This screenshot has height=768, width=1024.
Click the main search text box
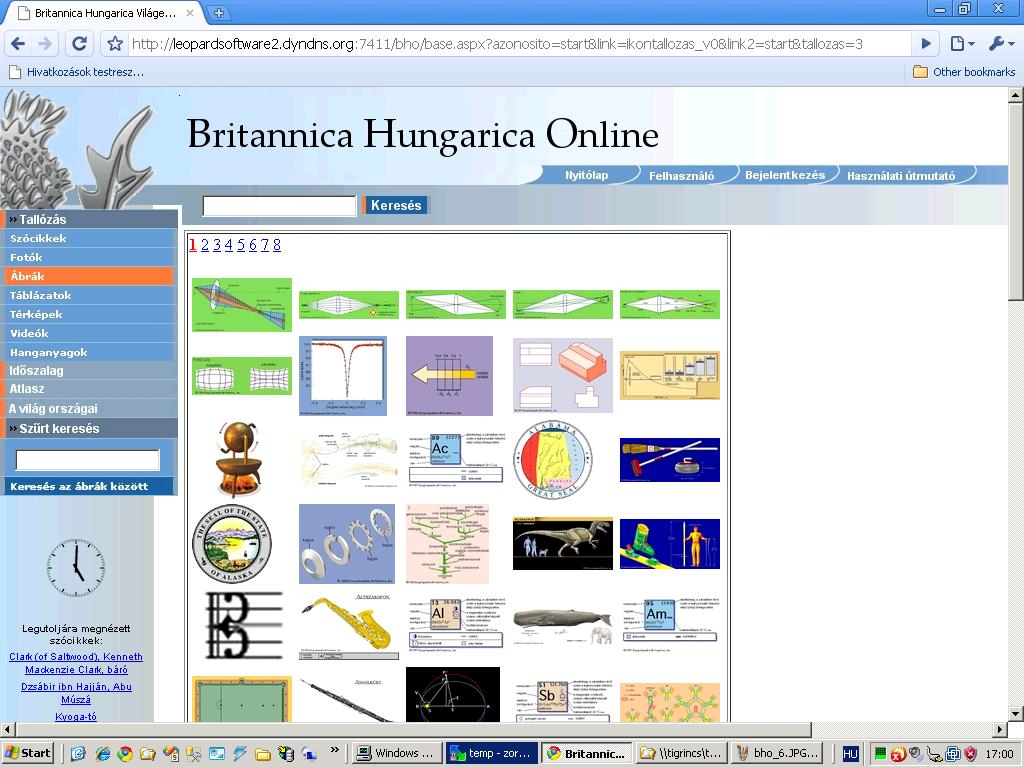(280, 206)
